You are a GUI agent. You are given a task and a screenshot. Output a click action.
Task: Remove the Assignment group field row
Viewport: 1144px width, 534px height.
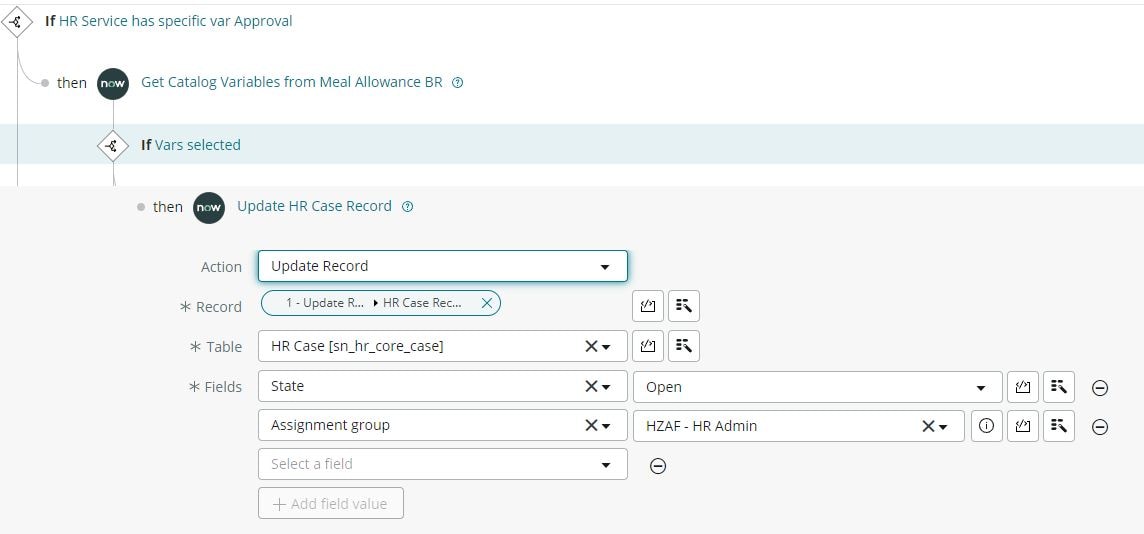[1100, 427]
